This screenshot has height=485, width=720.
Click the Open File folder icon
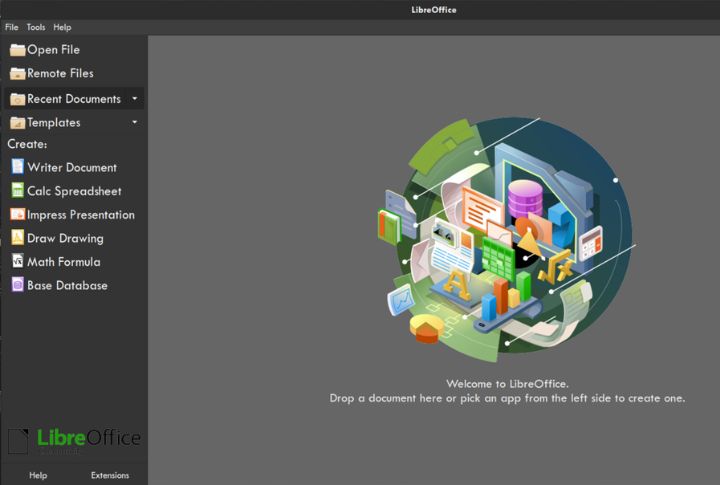(x=17, y=49)
